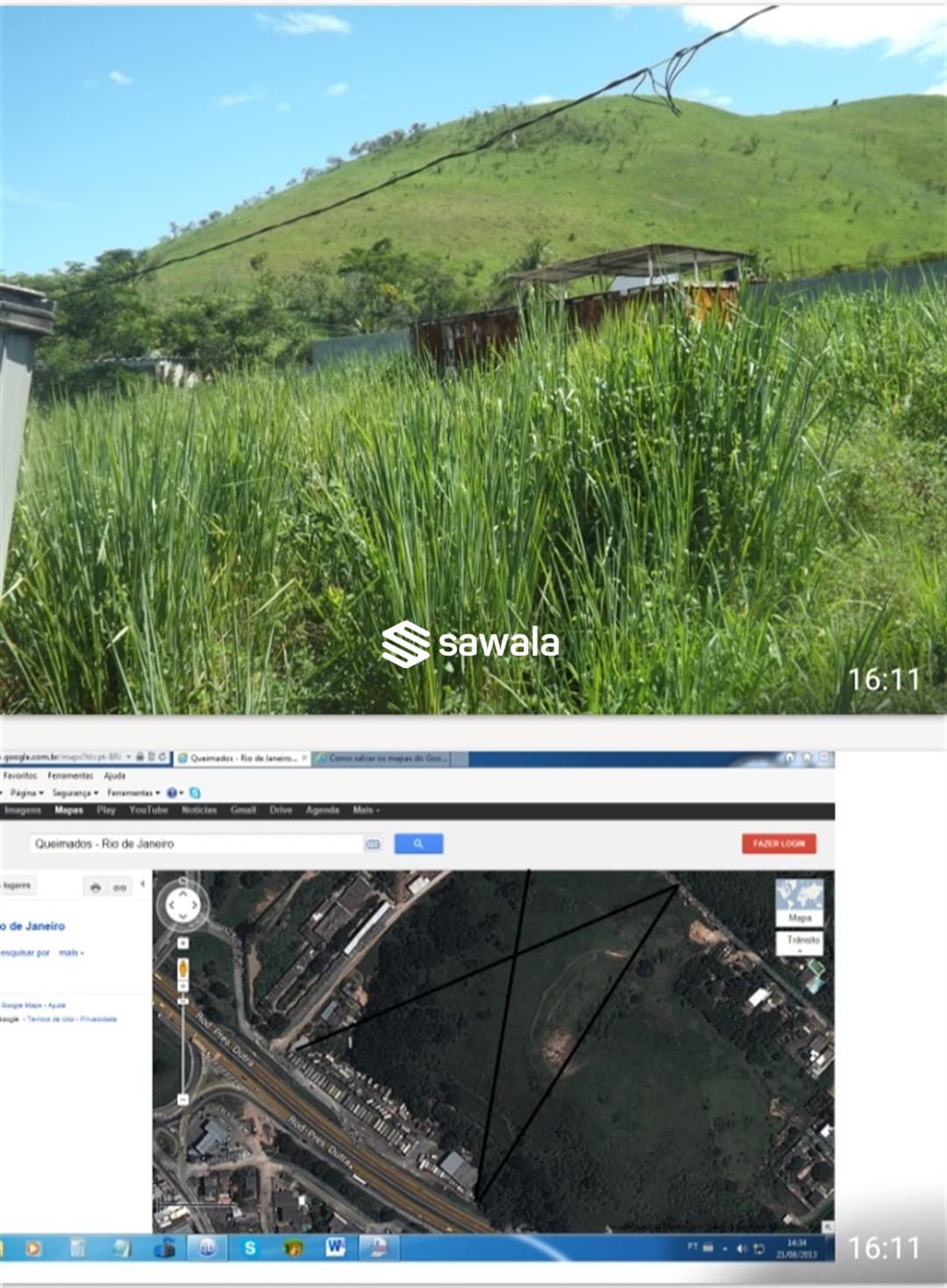The height and width of the screenshot is (1288, 947).
Task: Open the on-screen keyboard icon in search box
Action: (x=373, y=843)
